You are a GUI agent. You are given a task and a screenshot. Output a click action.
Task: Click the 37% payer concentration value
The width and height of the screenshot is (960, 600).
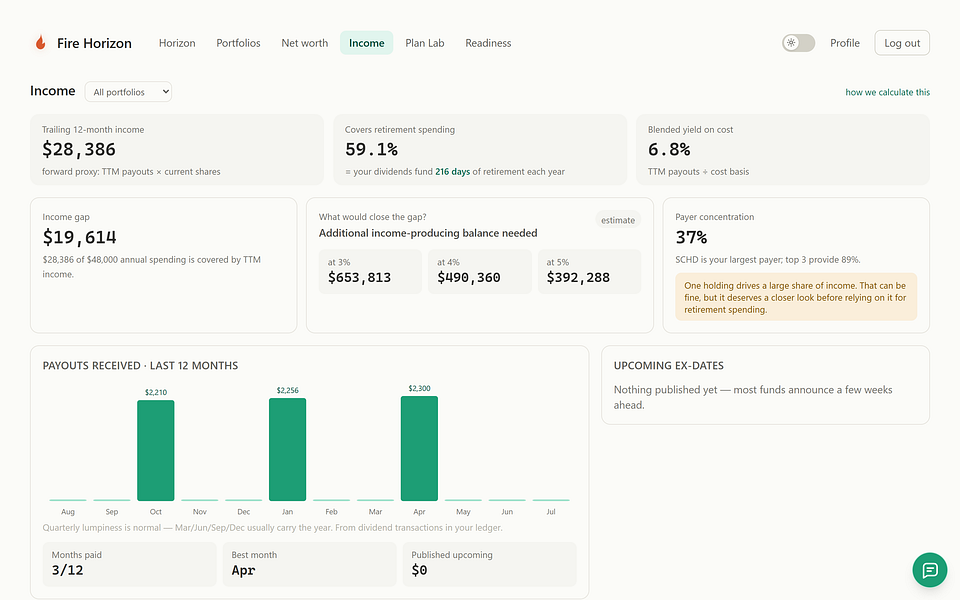(x=691, y=237)
